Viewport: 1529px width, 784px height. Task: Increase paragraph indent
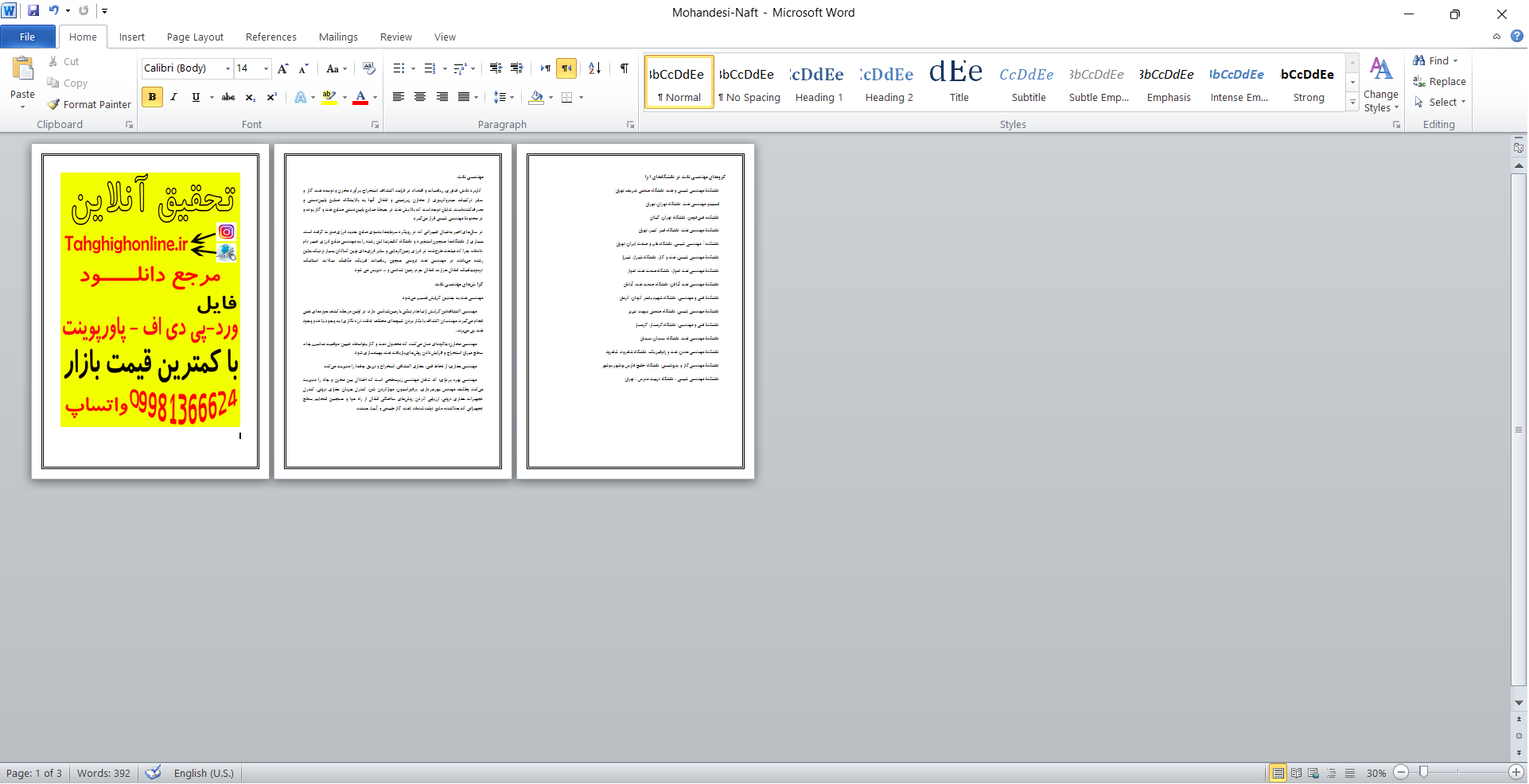pos(517,68)
